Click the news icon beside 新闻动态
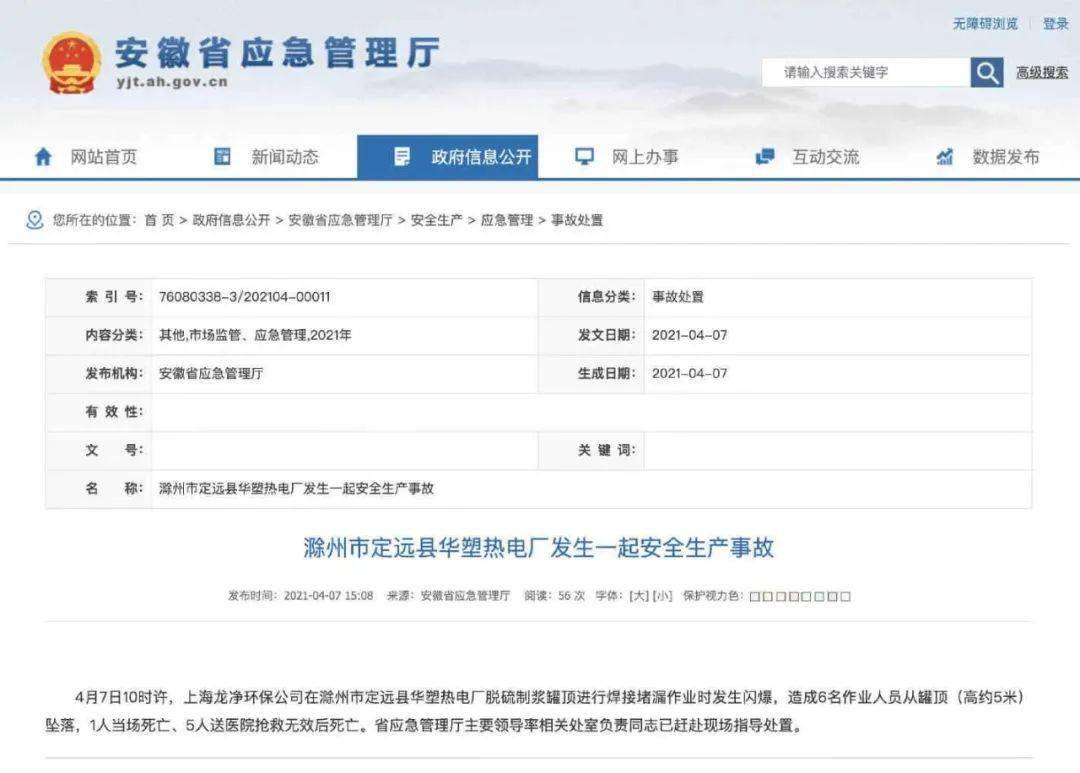Viewport: 1080px width, 773px height. coord(222,157)
